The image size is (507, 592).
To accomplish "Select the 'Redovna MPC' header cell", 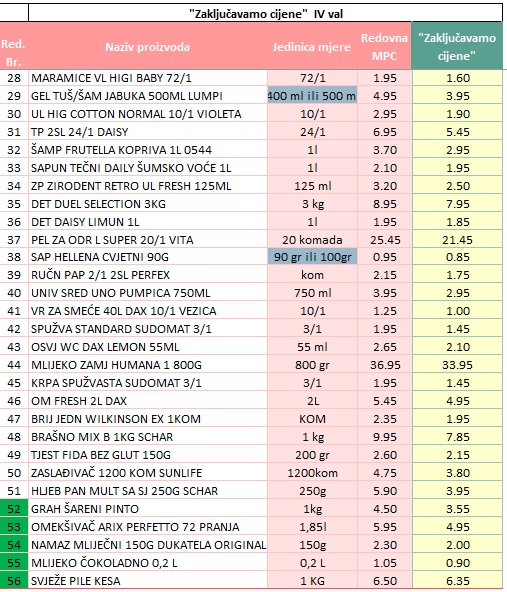I will click(384, 47).
